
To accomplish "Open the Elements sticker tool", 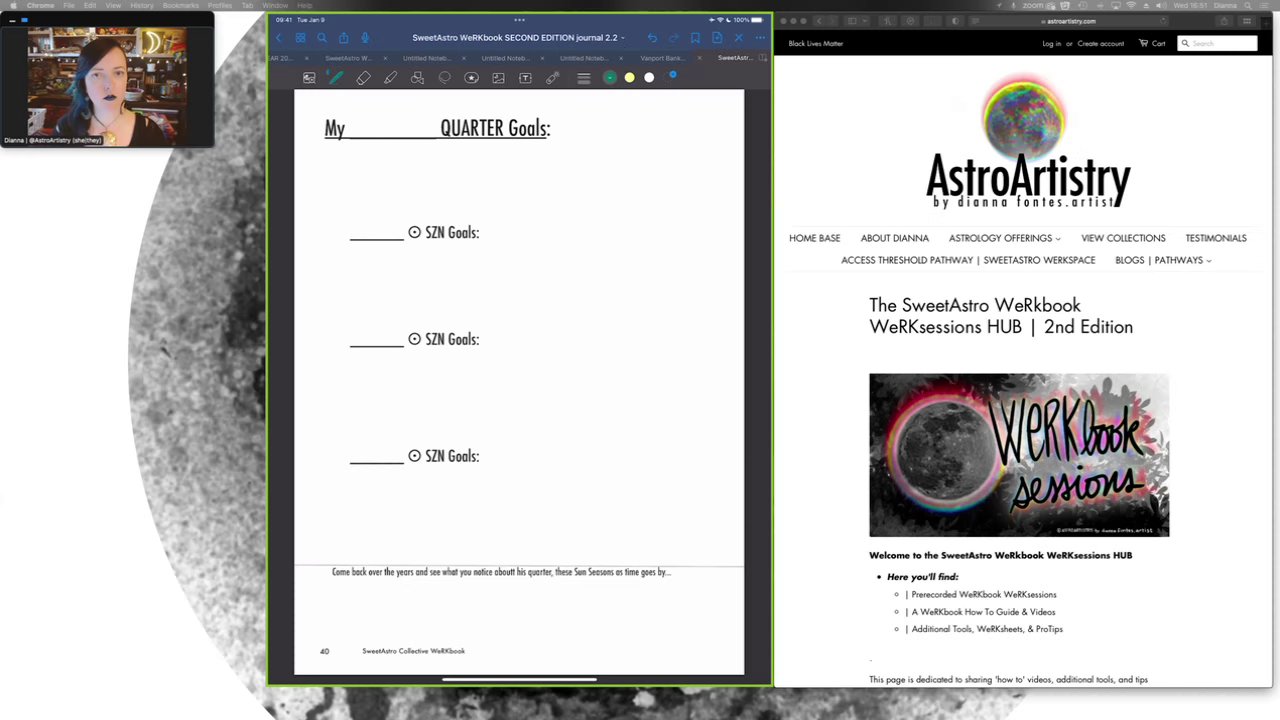I will coord(471,78).
